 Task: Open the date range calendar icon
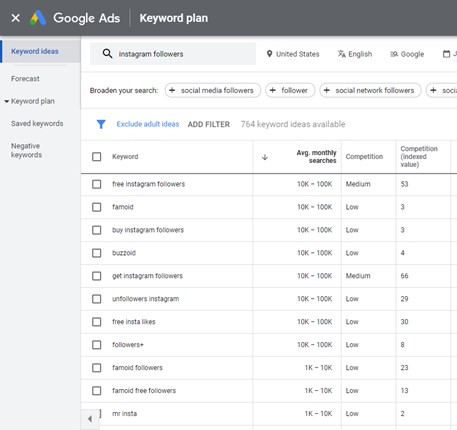(446, 54)
